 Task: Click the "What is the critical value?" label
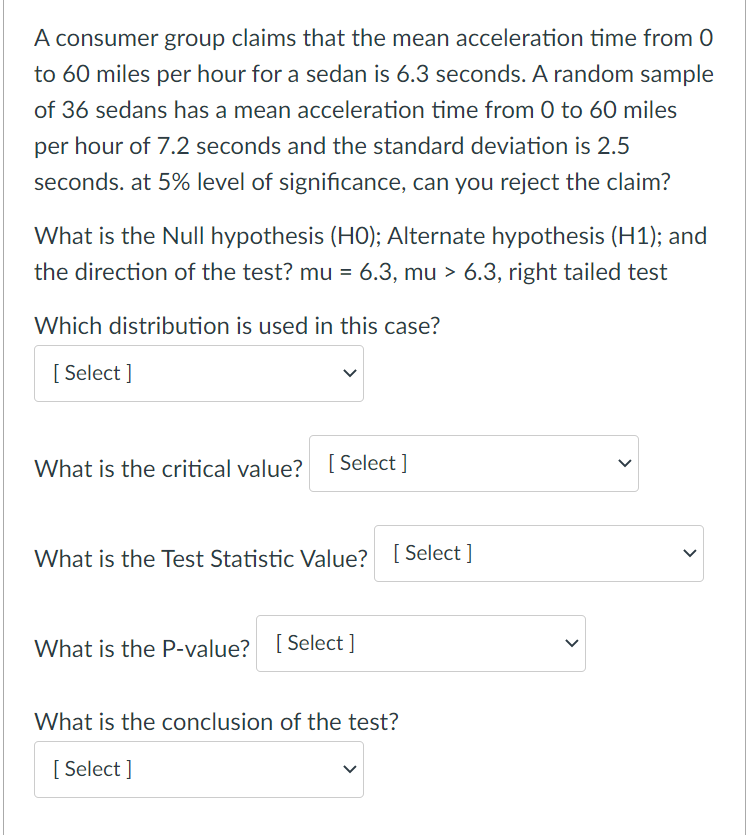[168, 468]
